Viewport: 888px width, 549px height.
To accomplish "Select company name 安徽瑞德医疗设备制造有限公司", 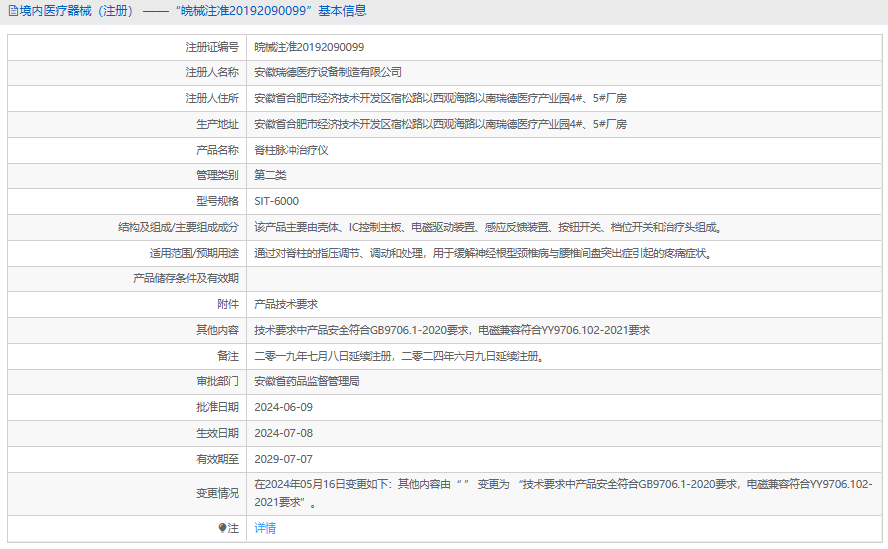I will [328, 72].
